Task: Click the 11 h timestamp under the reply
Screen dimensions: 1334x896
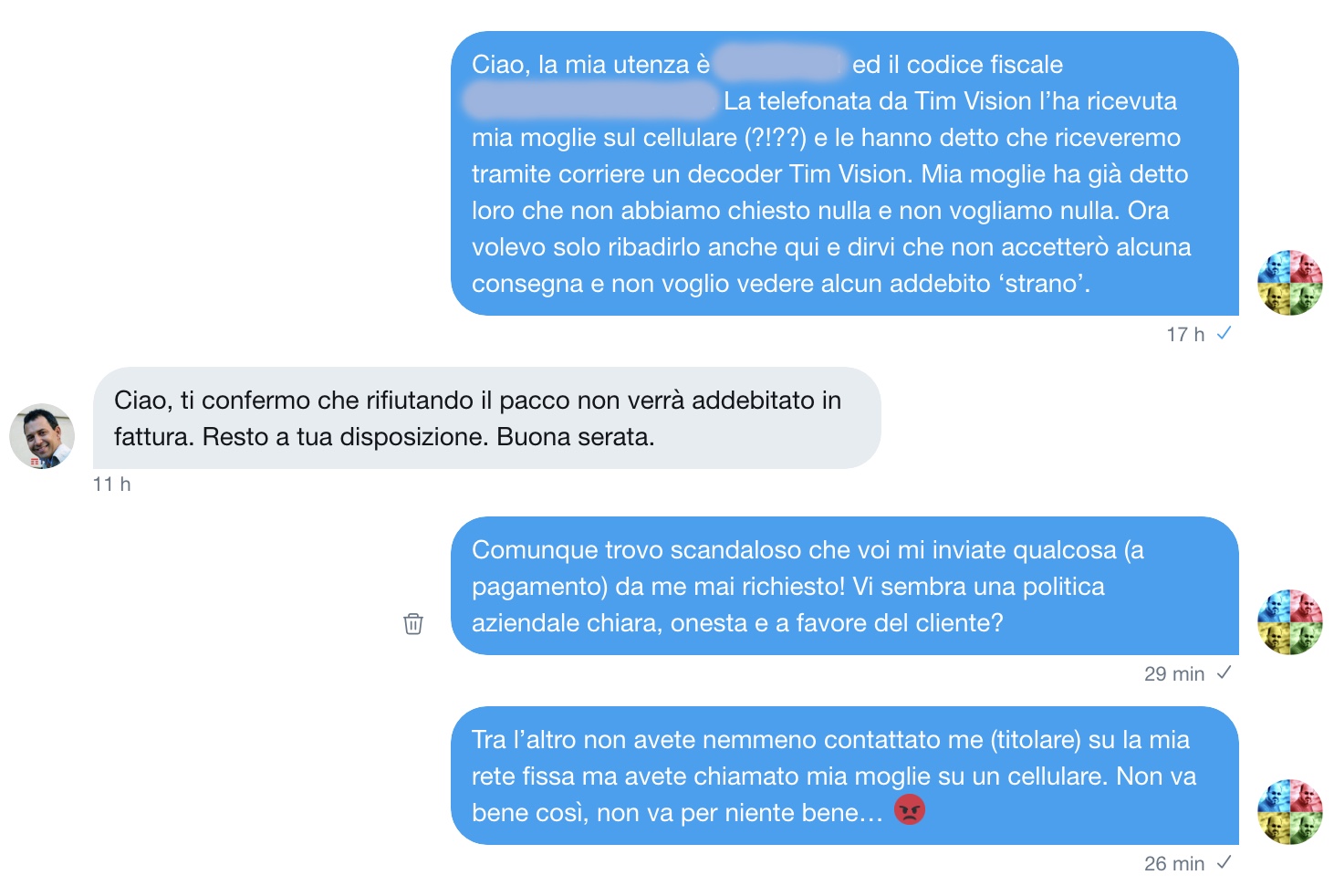Action: (111, 484)
